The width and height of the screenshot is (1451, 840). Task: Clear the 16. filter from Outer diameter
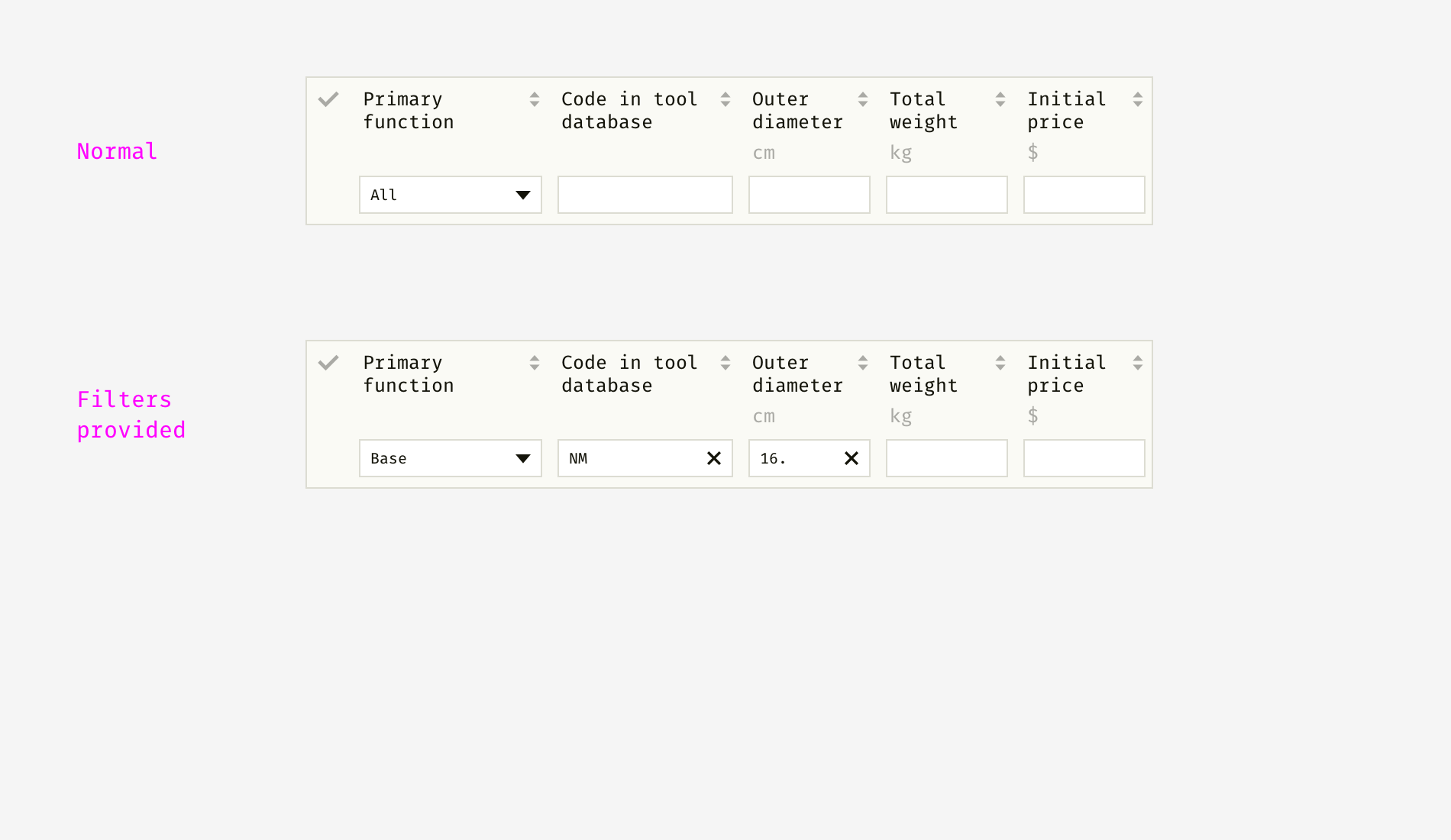point(851,458)
